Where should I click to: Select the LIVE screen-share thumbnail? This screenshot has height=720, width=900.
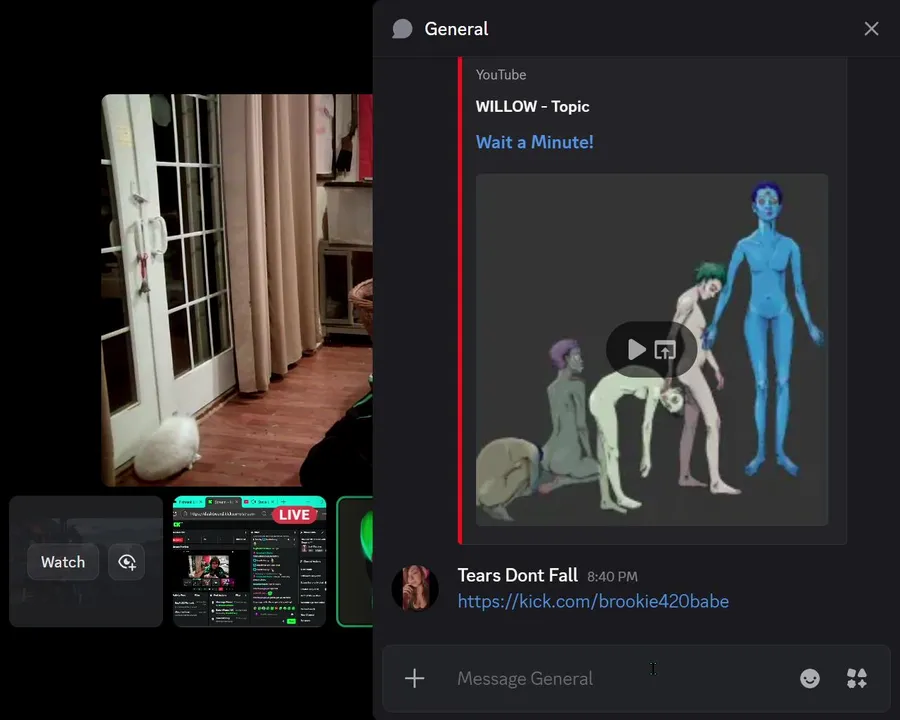[x=250, y=562]
